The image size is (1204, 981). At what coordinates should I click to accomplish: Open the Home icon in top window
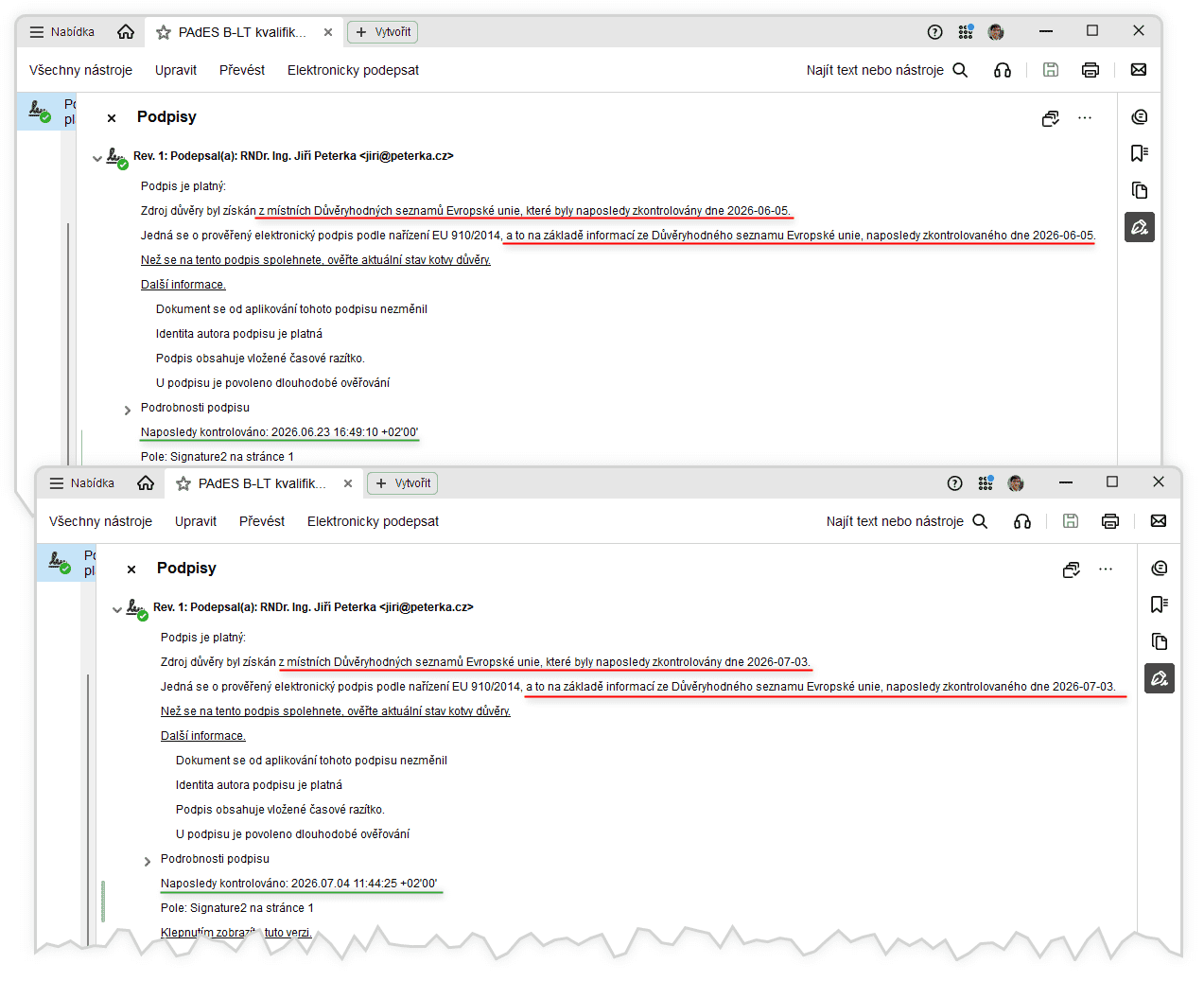click(x=126, y=32)
